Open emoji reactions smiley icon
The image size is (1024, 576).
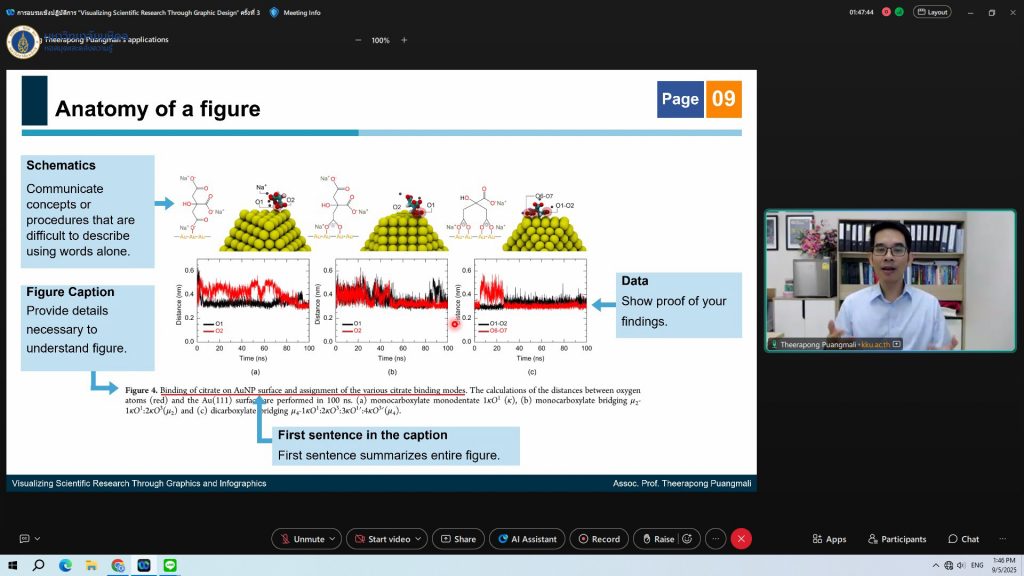[x=687, y=539]
